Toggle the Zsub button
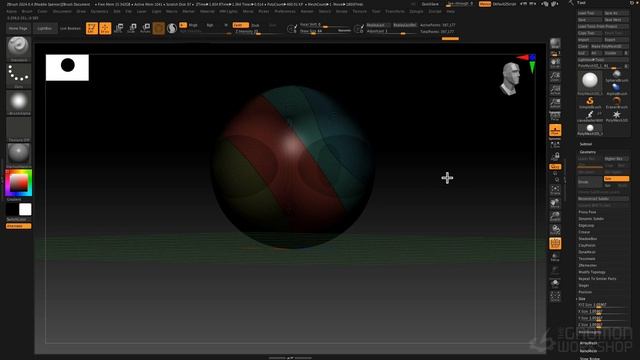This screenshot has width=640, height=360. (256, 25)
